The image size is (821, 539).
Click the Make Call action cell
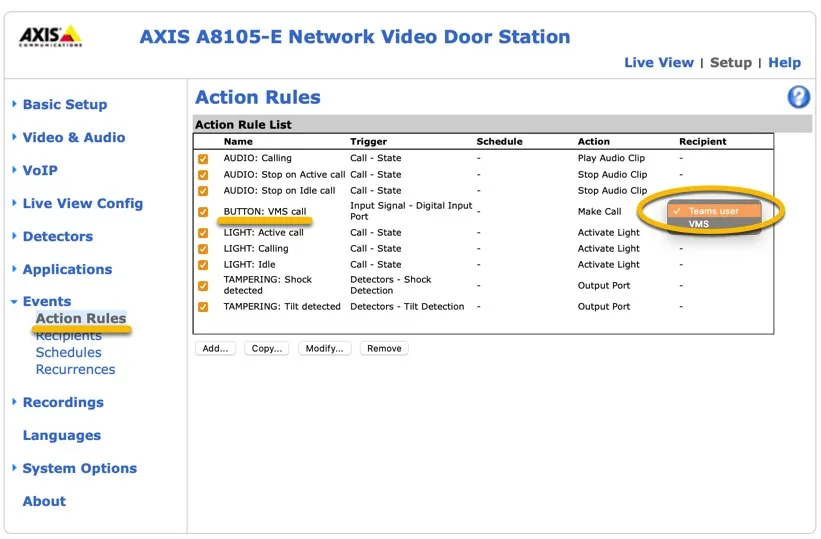600,212
